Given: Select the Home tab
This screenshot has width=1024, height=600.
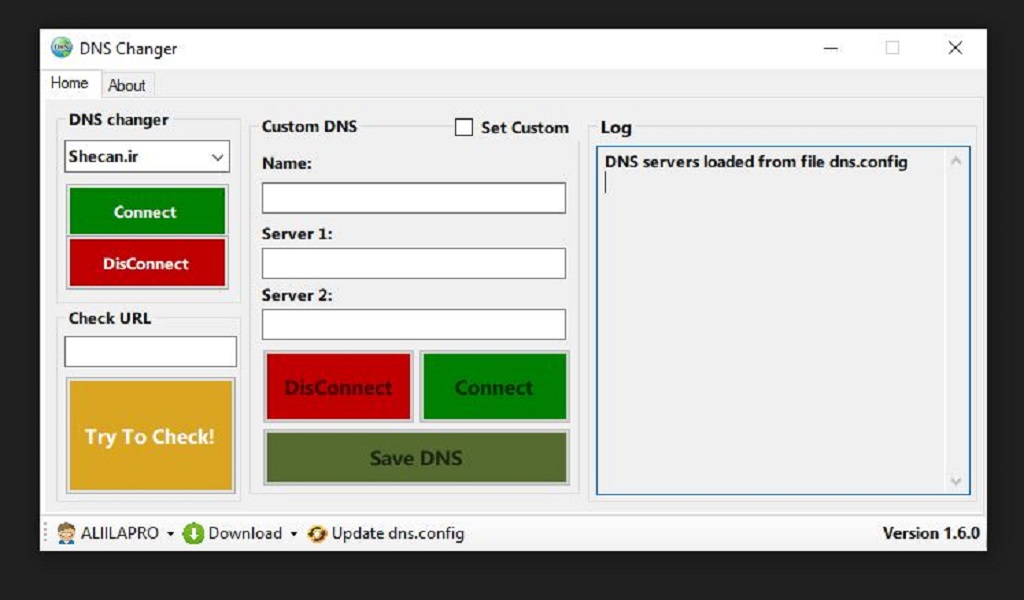Looking at the screenshot, I should tap(70, 83).
